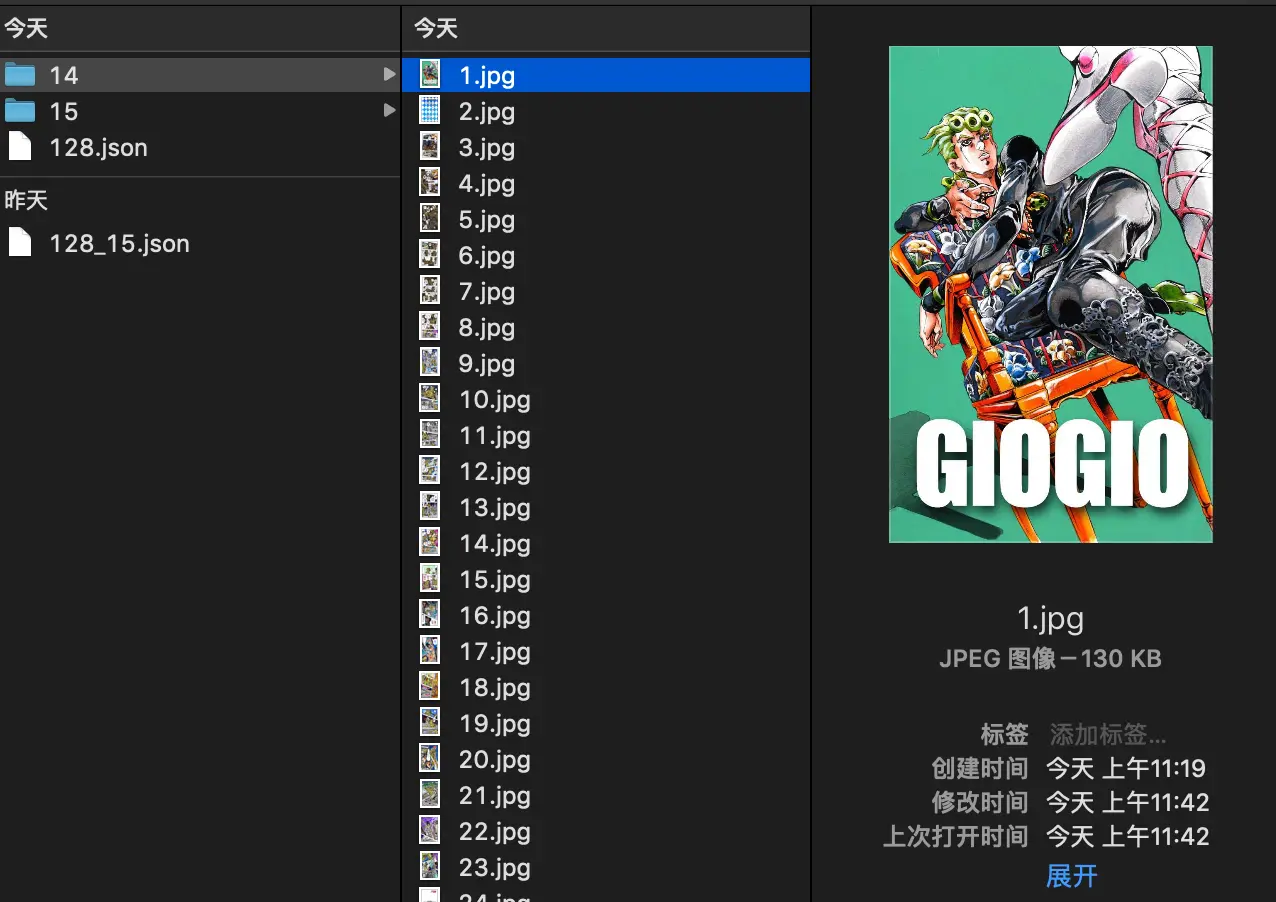
Task: Click the thumbnail icon of 14.jpg
Action: (429, 542)
